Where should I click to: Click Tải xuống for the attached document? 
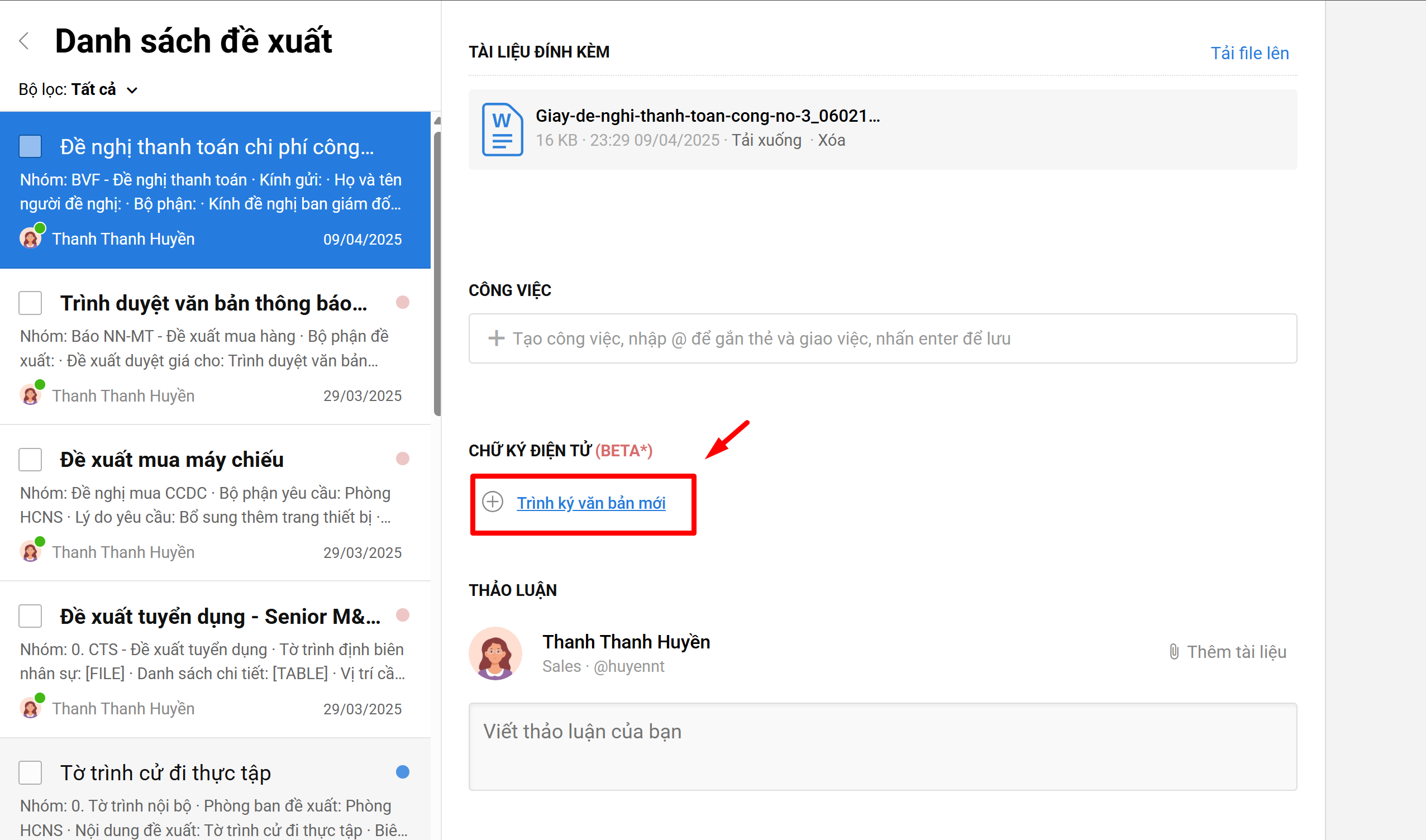(766, 140)
